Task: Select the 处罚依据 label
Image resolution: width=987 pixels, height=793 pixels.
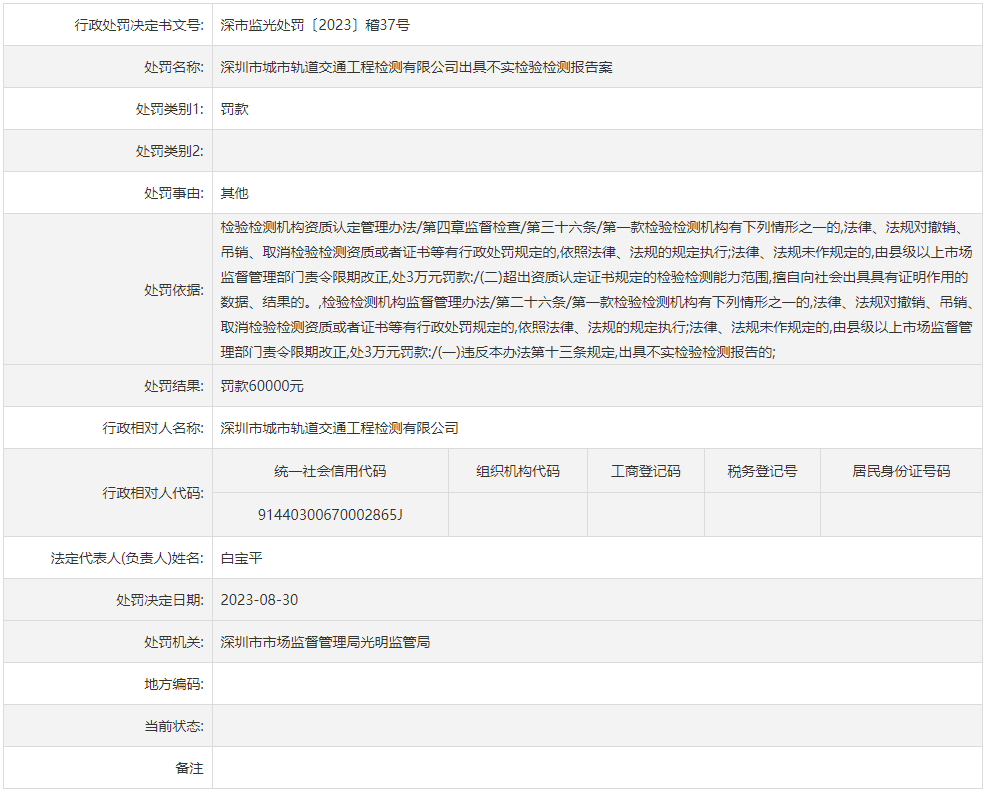Action: coord(173,290)
